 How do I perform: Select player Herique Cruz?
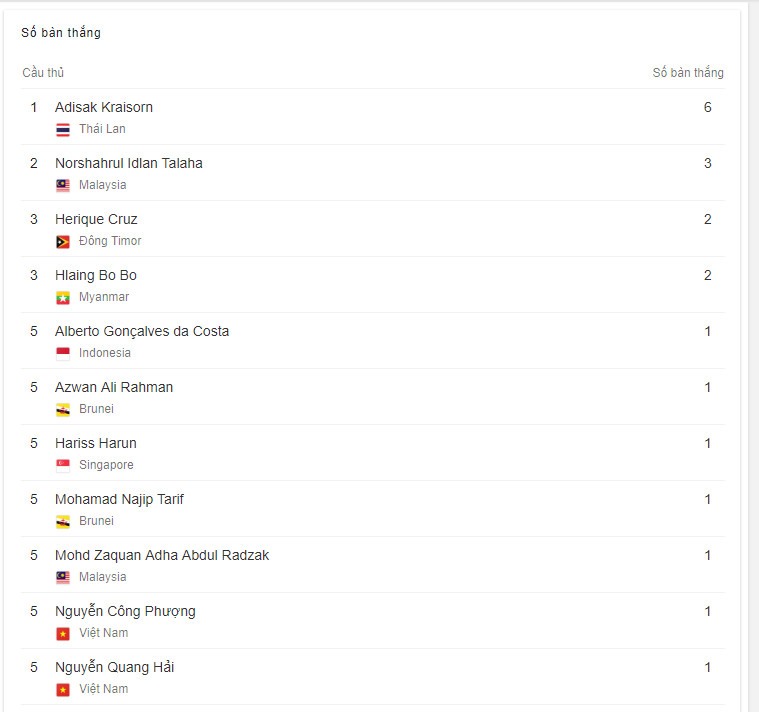(96, 219)
